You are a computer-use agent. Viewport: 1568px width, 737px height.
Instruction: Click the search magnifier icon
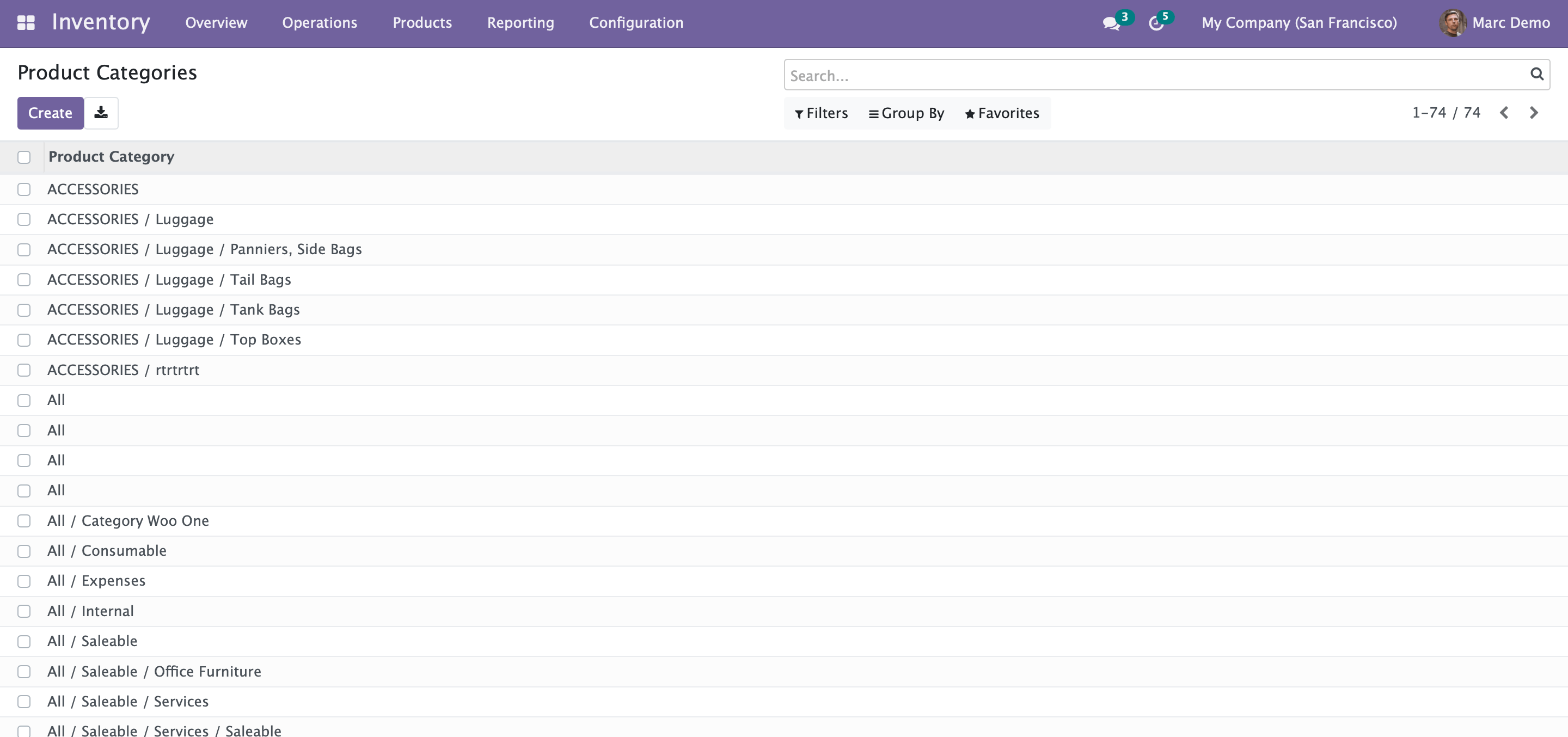pos(1536,74)
